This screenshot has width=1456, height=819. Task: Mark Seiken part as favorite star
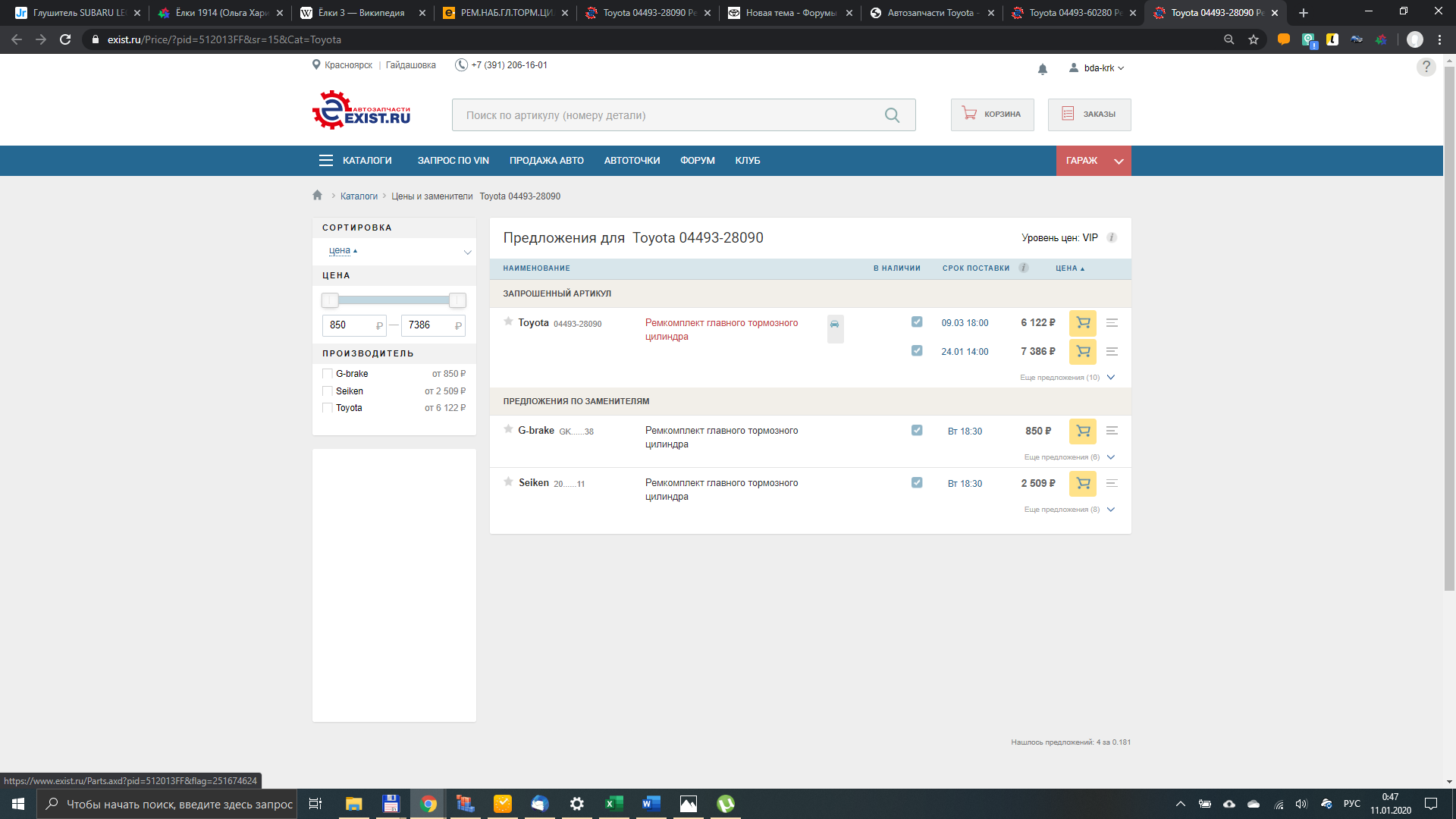[508, 482]
